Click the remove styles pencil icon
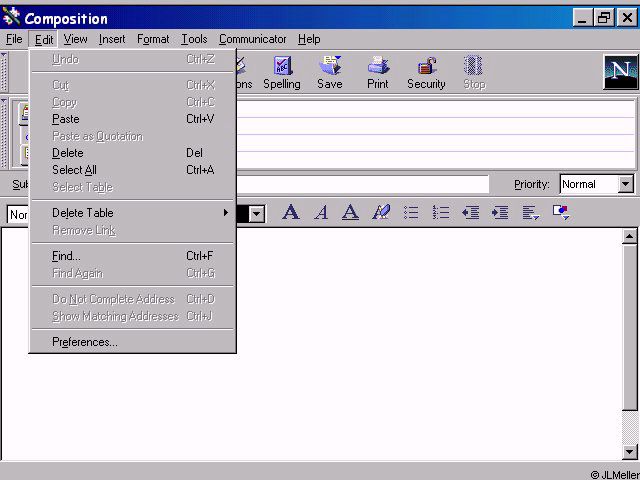The width and height of the screenshot is (640, 480). 381,212
